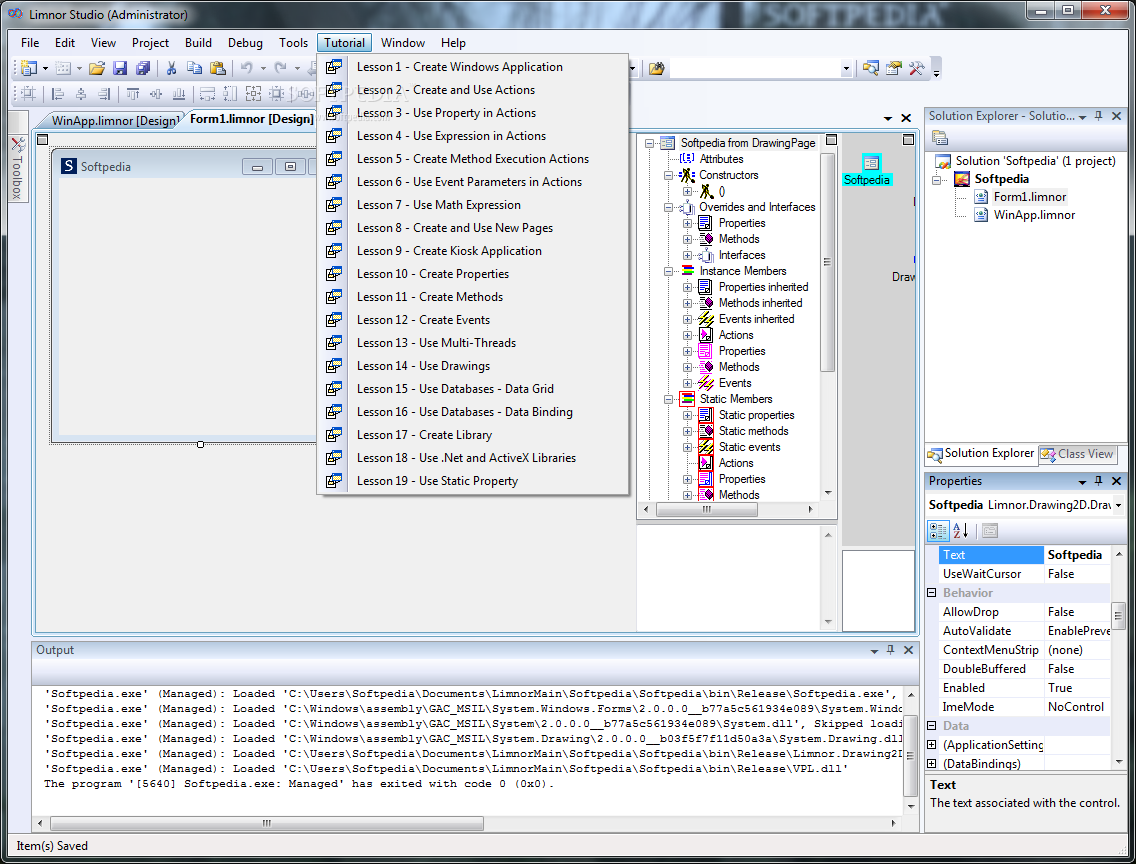
Task: Click the Make Same Width icon
Action: click(x=207, y=93)
